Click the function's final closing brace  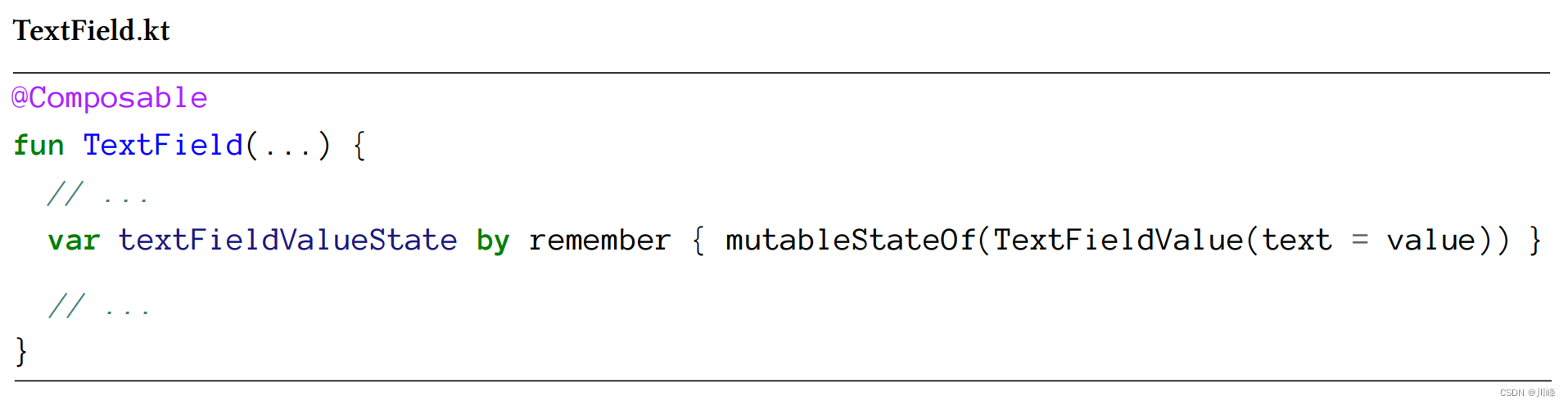[21, 351]
